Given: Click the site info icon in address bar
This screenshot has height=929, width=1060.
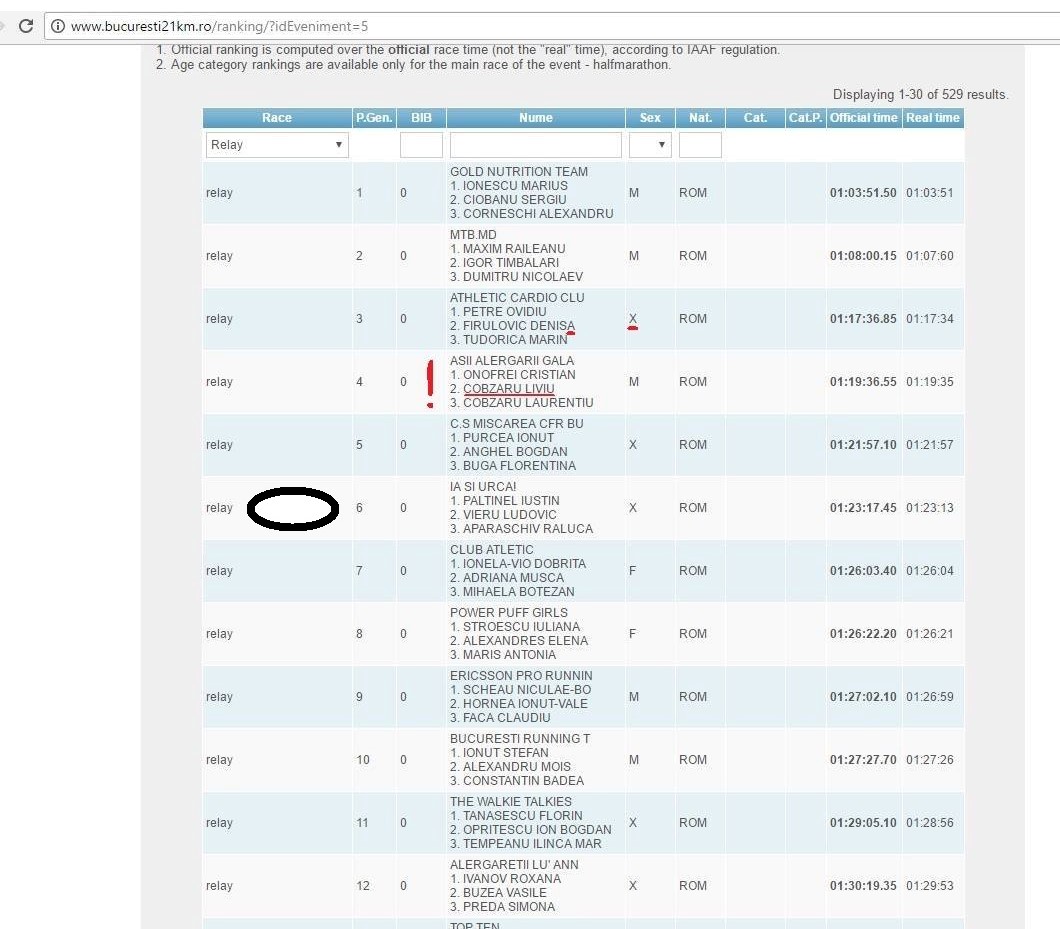Looking at the screenshot, I should click(58, 26).
